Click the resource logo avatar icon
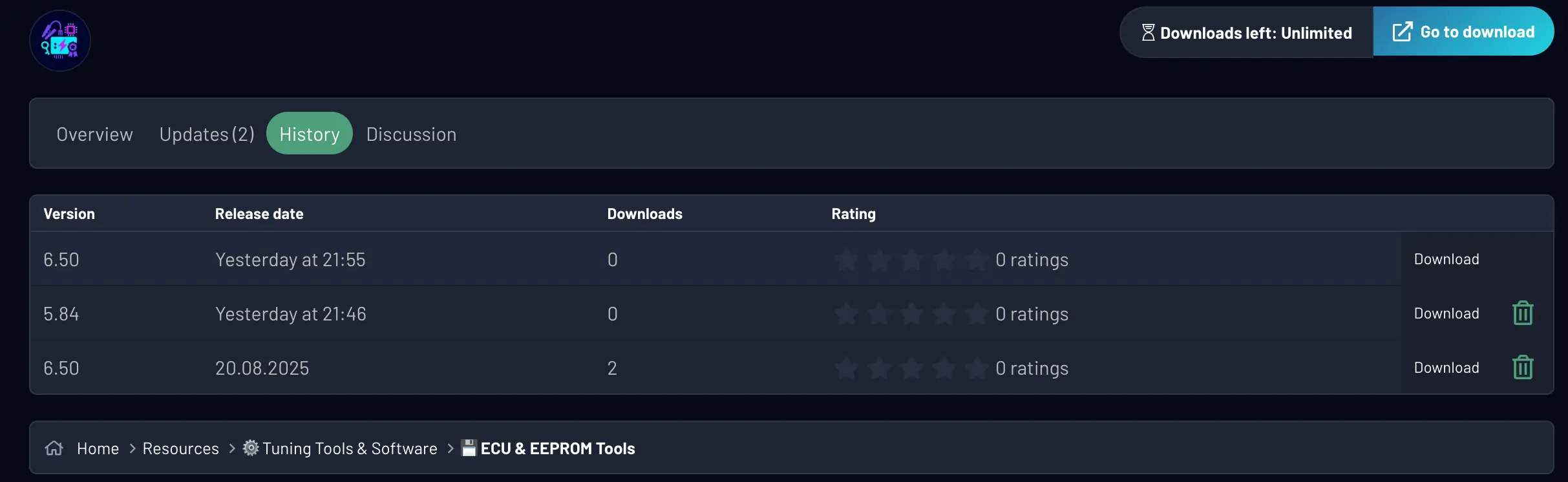 pos(60,41)
